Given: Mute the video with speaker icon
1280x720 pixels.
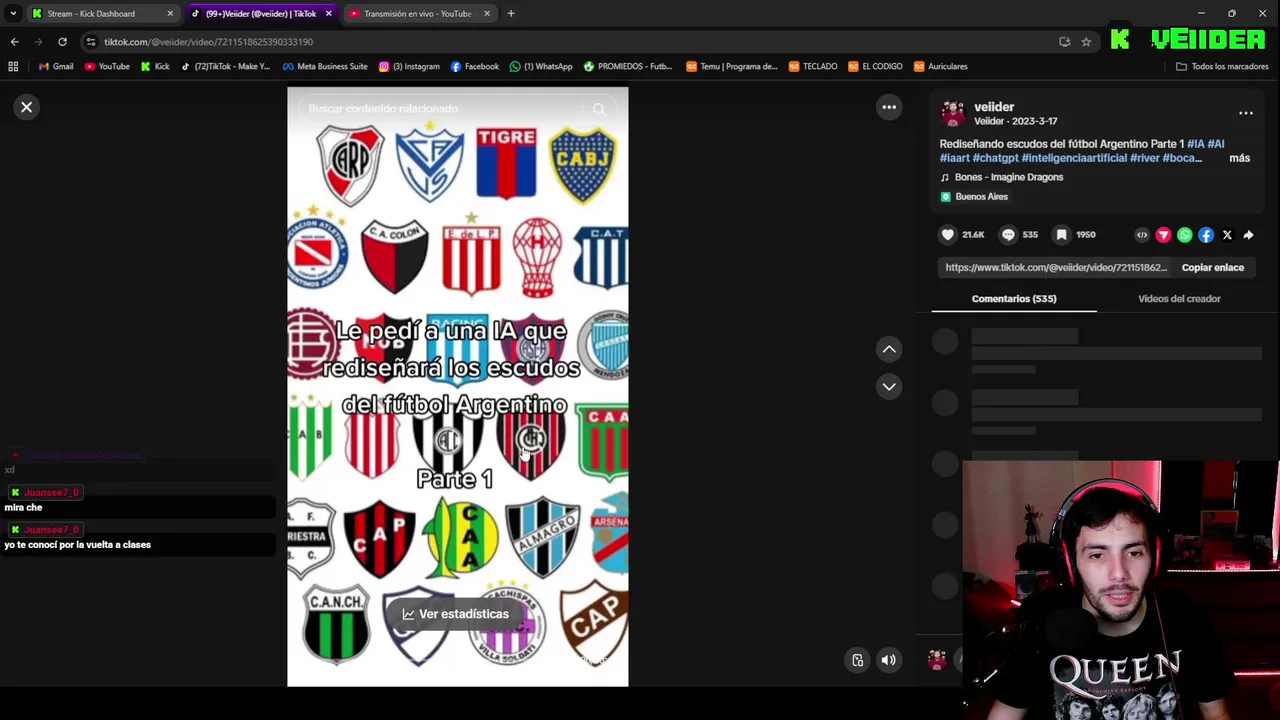Looking at the screenshot, I should [x=888, y=660].
